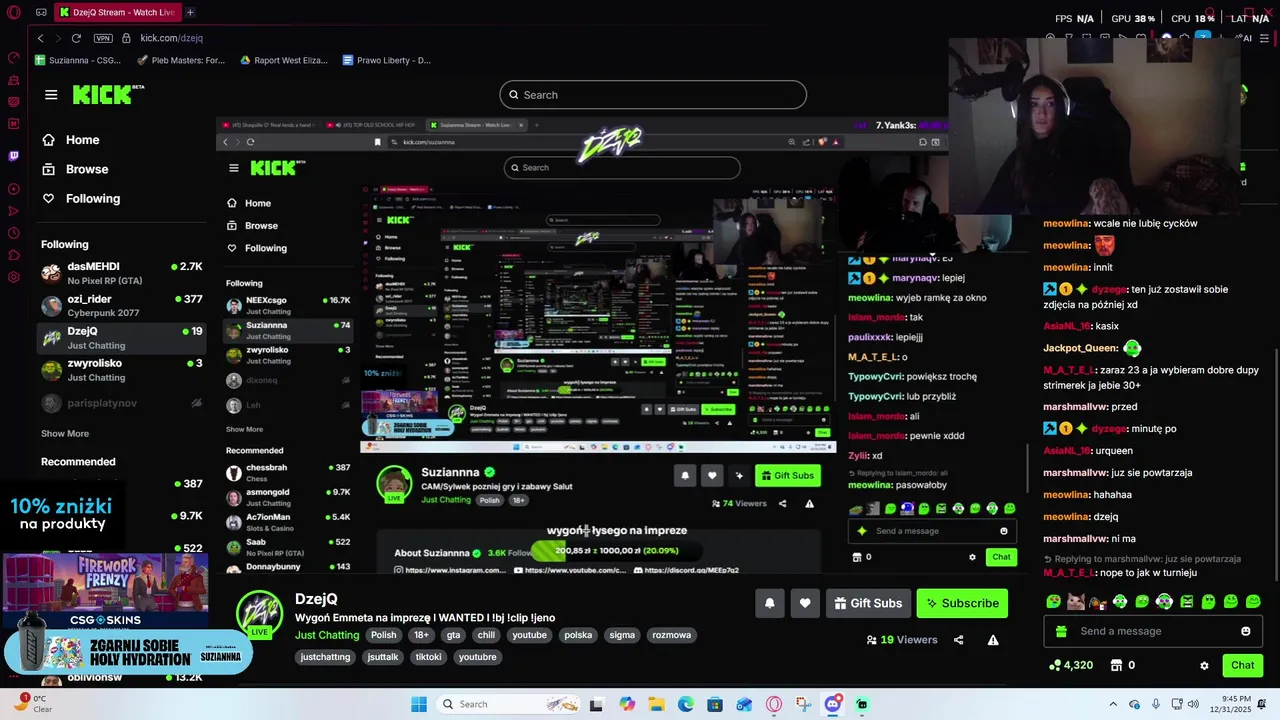Open the Suzianna - CSG bookmark
The height and width of the screenshot is (720, 1280).
pyautogui.click(x=78, y=60)
